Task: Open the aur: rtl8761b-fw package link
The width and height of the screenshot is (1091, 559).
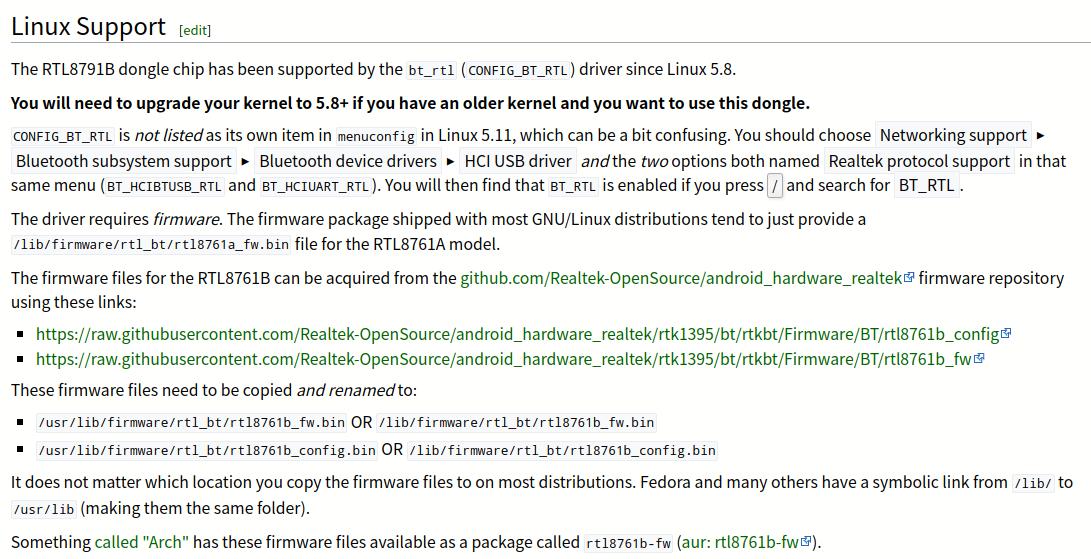Action: 740,542
